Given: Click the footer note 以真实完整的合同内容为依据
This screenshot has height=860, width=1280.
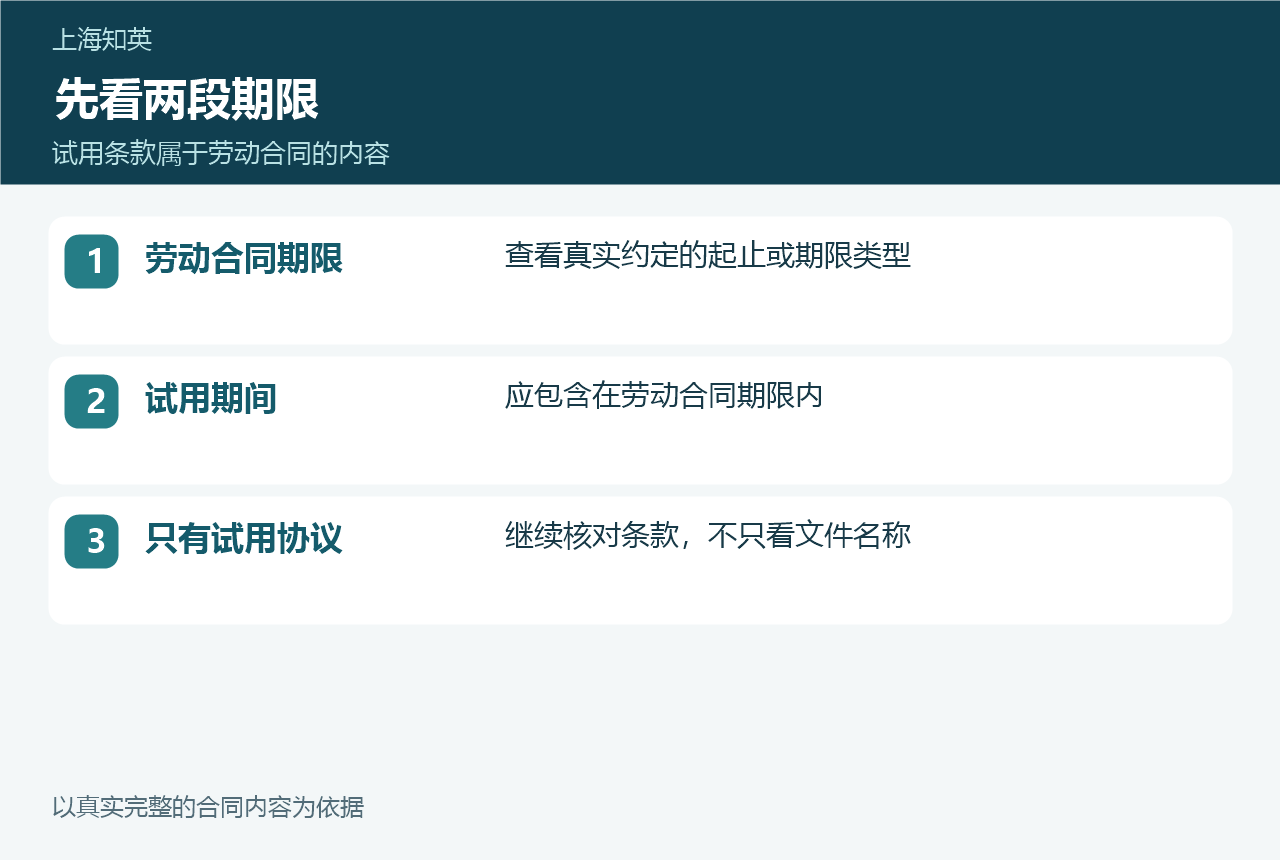Looking at the screenshot, I should (x=208, y=807).
